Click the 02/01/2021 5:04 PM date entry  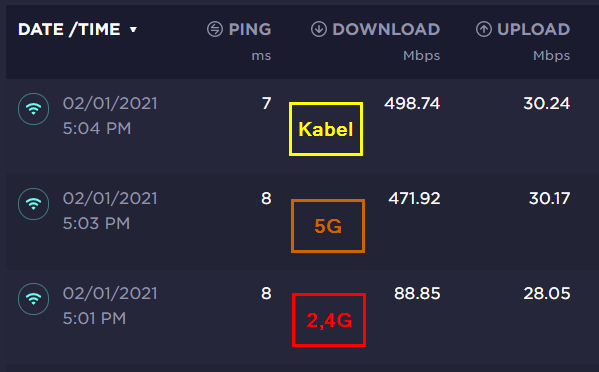point(110,116)
